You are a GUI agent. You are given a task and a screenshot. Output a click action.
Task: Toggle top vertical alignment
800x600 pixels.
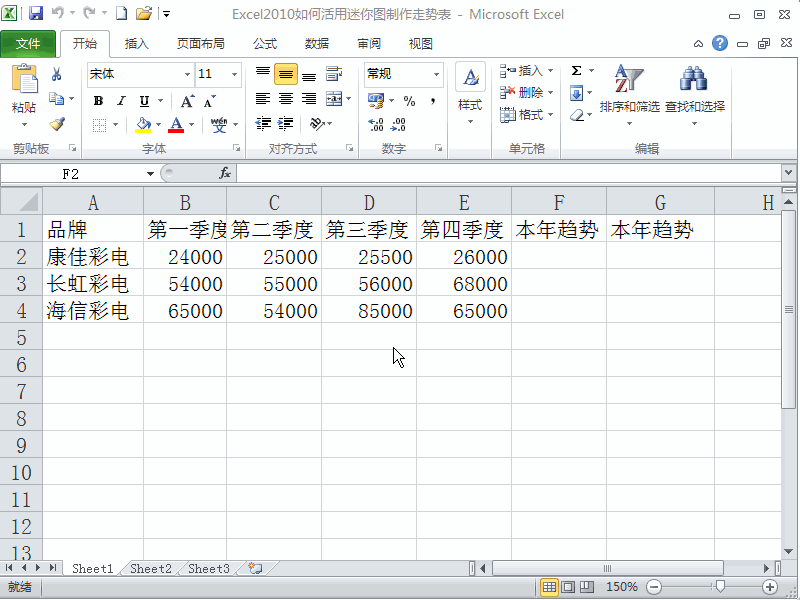[x=263, y=74]
